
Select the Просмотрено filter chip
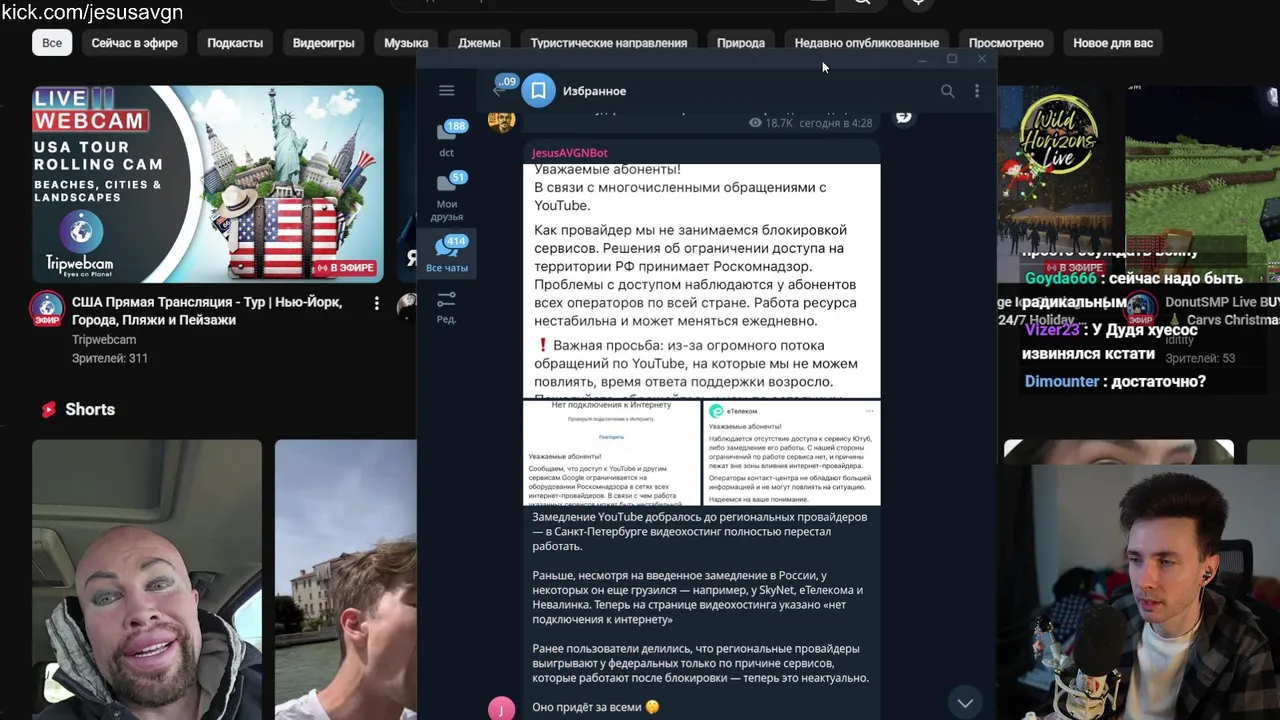(1006, 43)
